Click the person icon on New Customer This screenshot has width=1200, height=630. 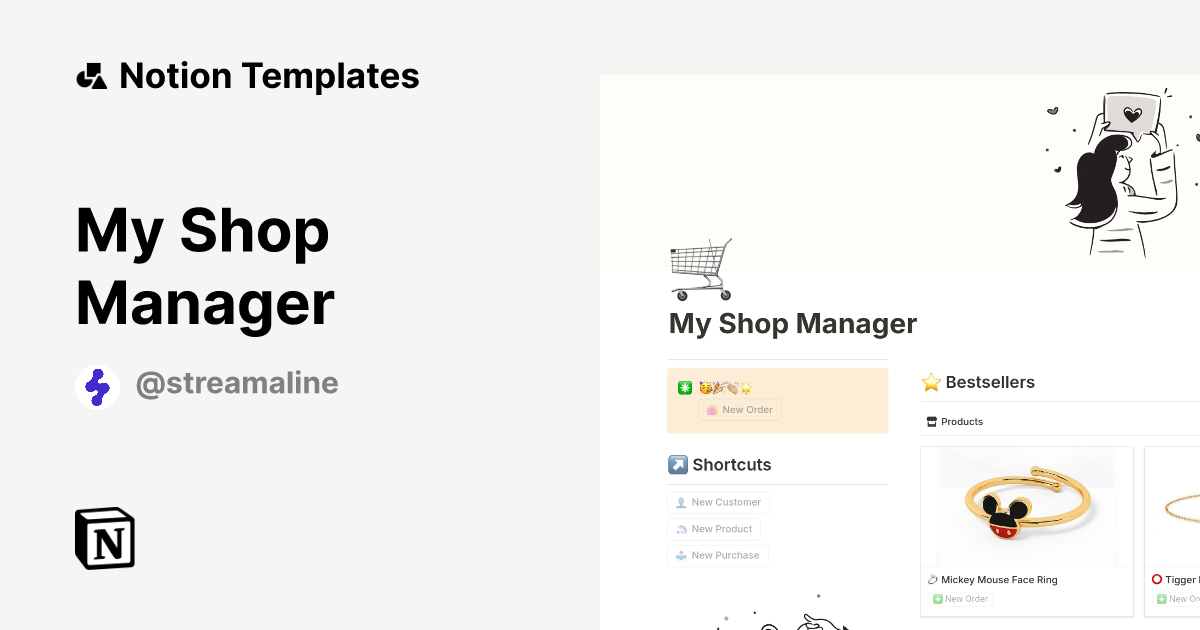[681, 502]
